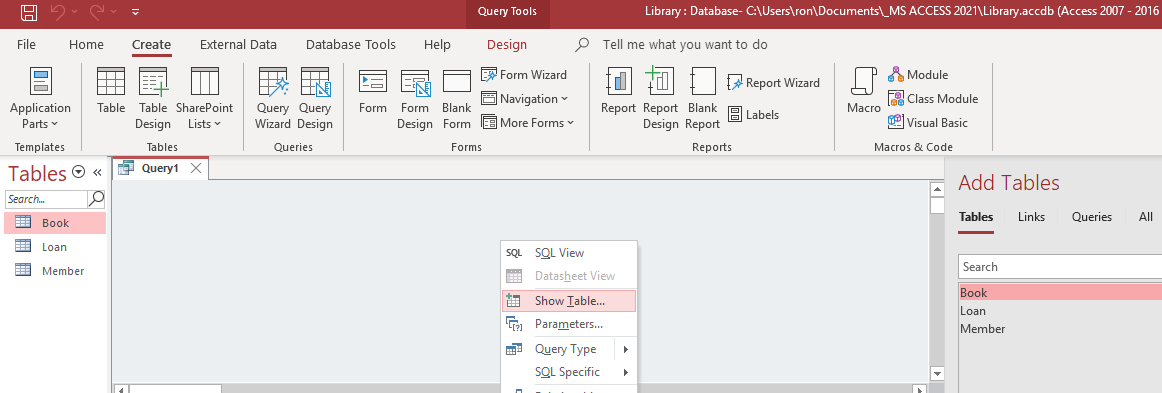Start the Form Wizard
The image size is (1162, 393).
524,75
